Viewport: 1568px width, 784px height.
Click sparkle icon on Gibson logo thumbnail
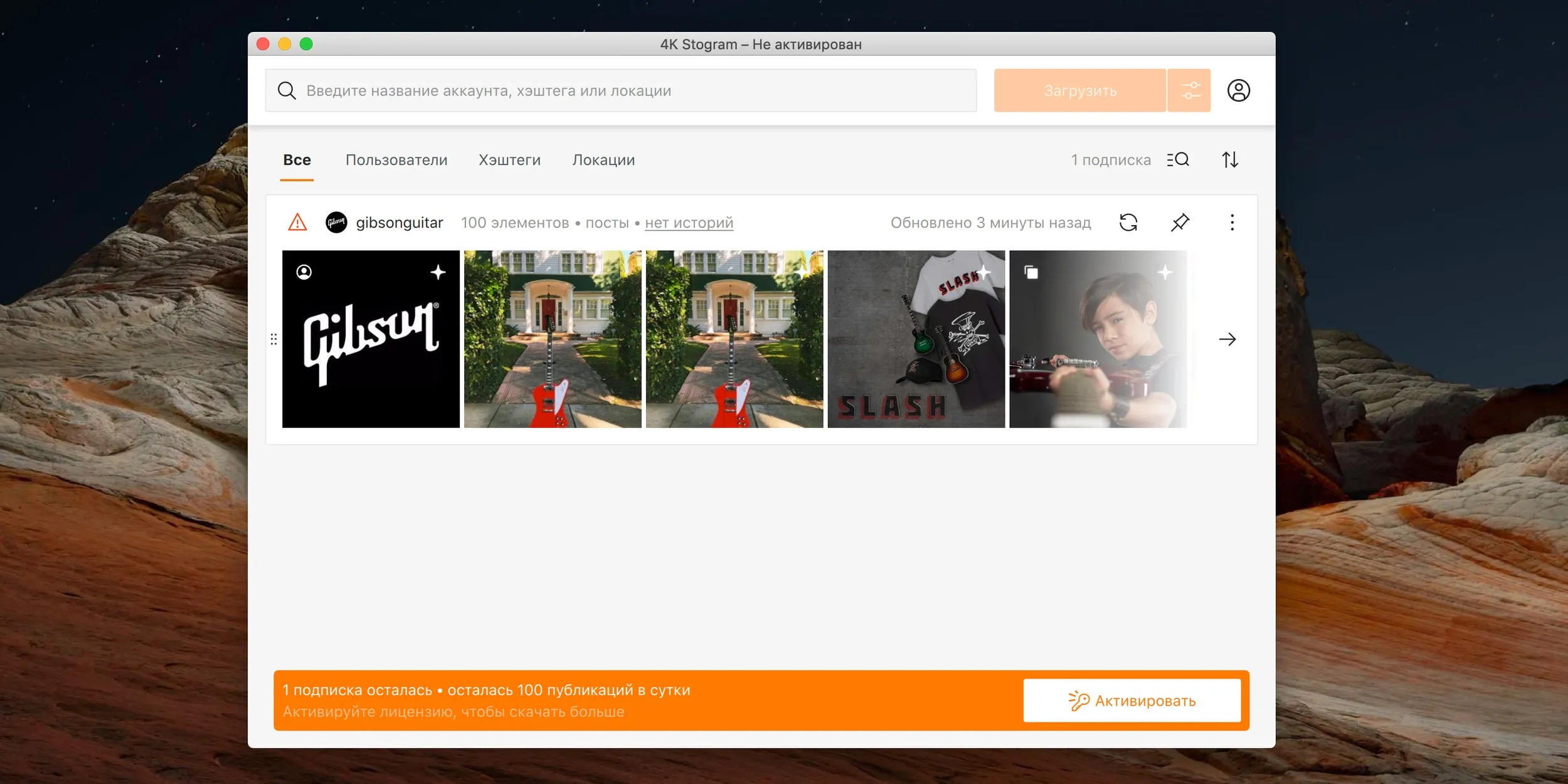[438, 272]
